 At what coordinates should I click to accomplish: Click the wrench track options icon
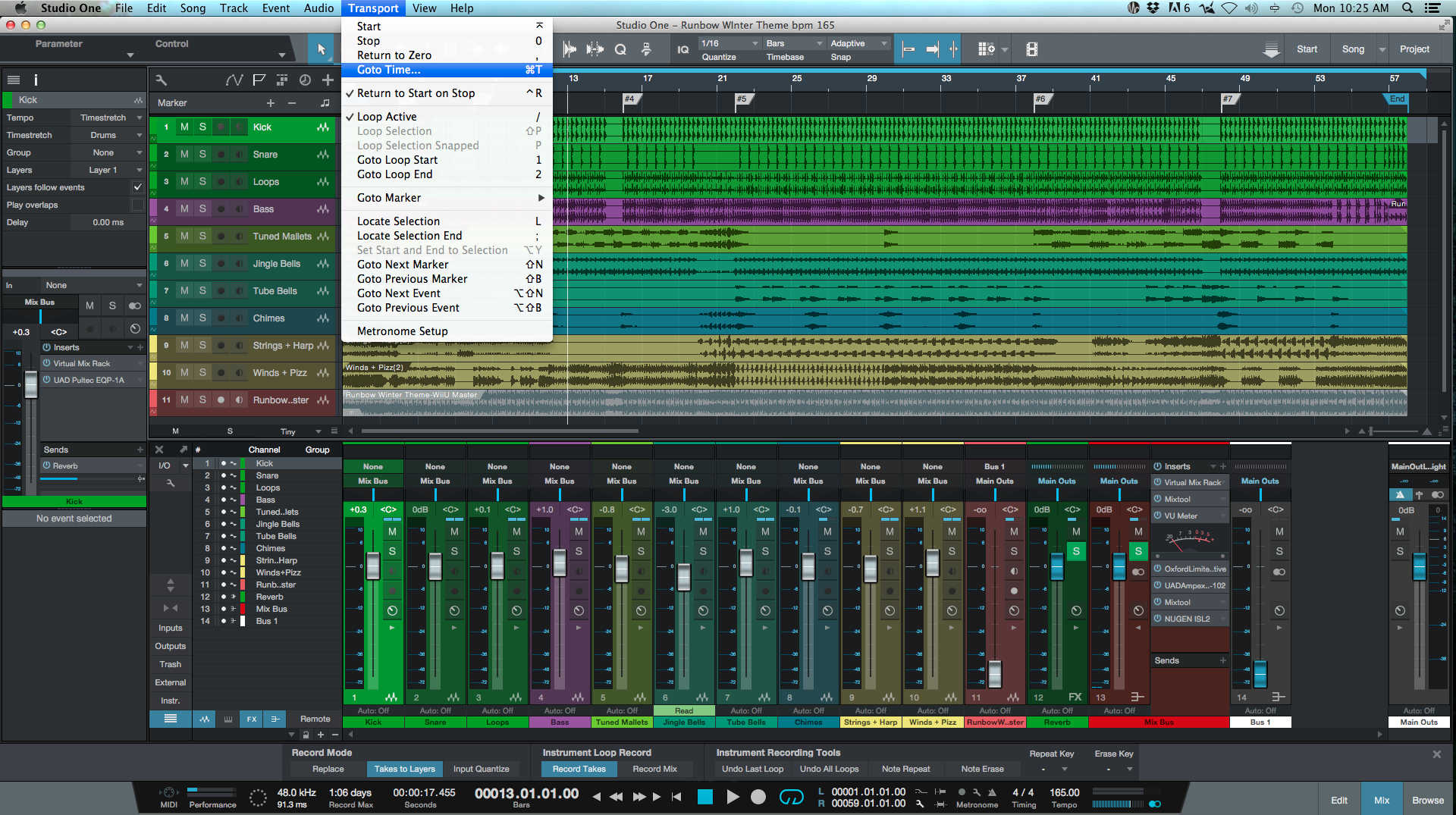(x=162, y=80)
